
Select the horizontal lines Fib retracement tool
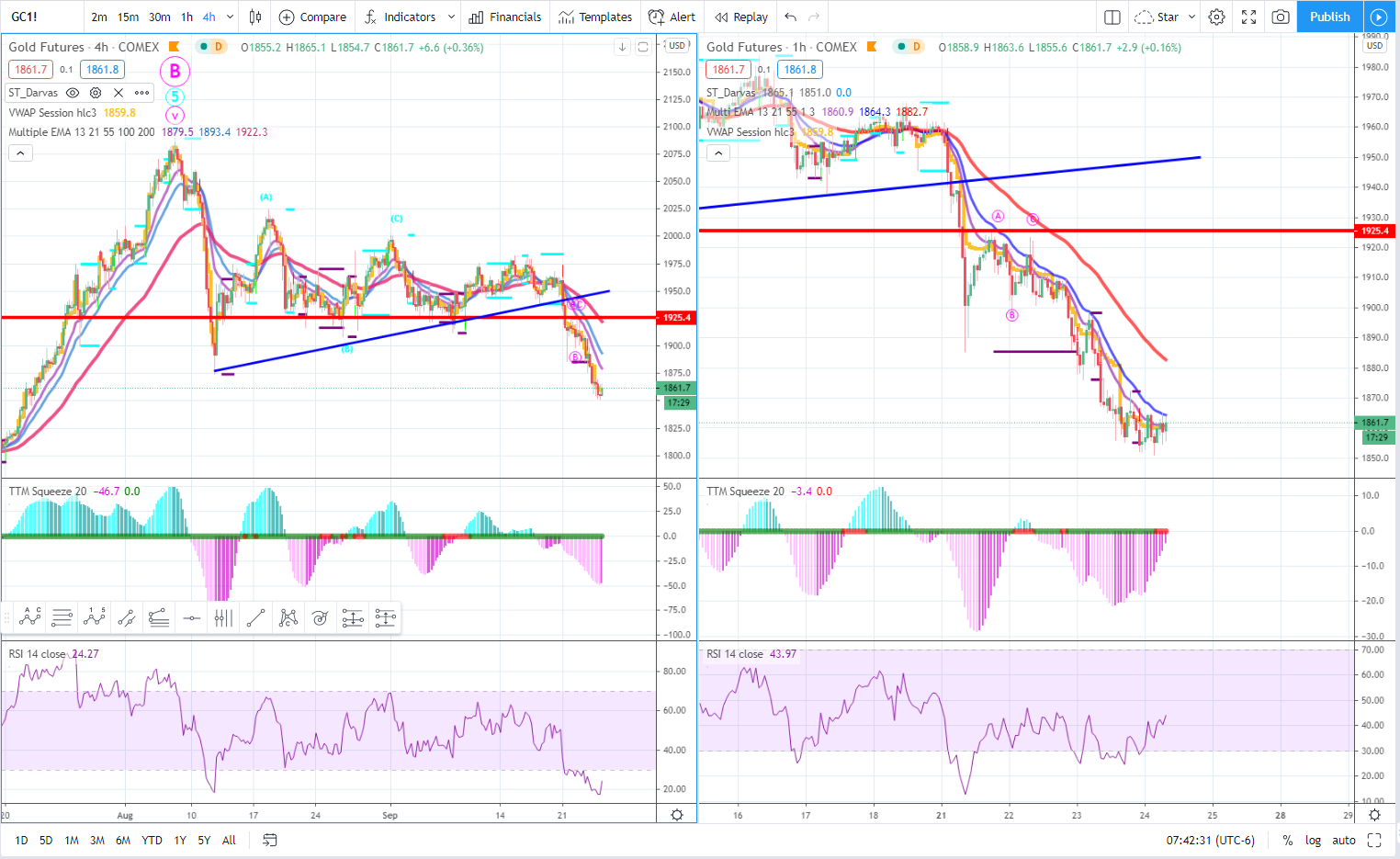(62, 618)
